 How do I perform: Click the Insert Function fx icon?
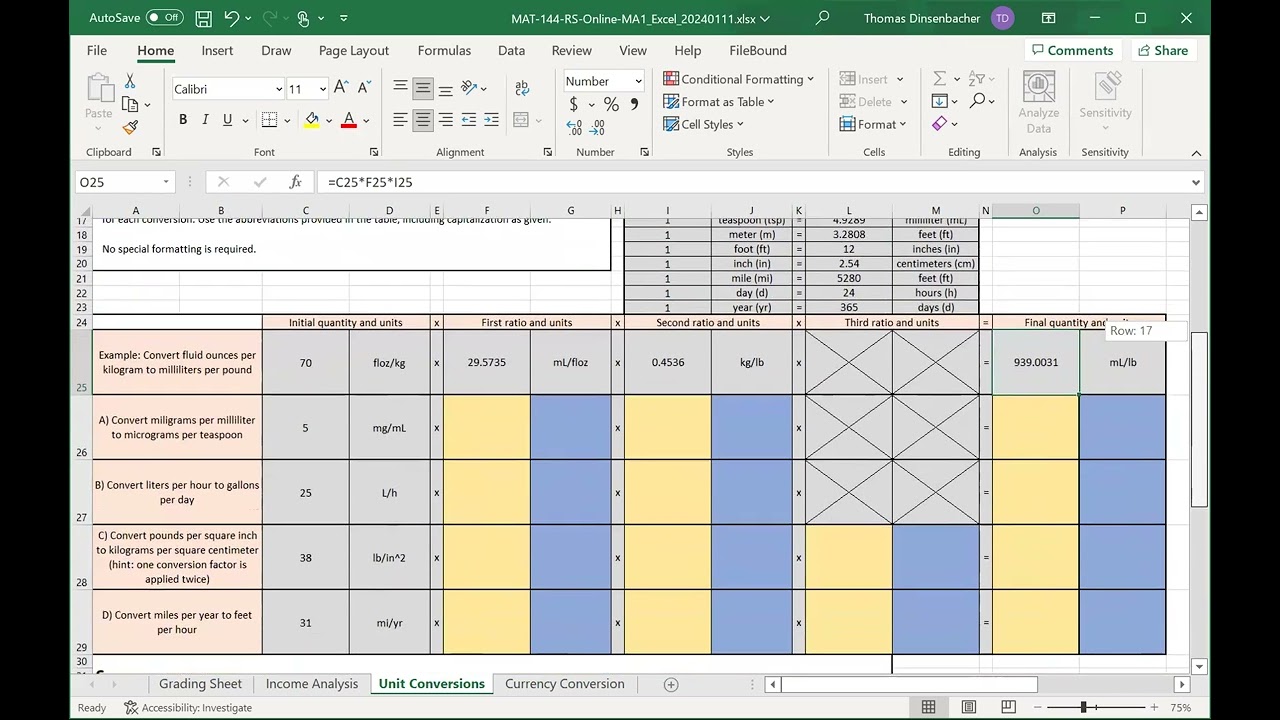coord(296,182)
